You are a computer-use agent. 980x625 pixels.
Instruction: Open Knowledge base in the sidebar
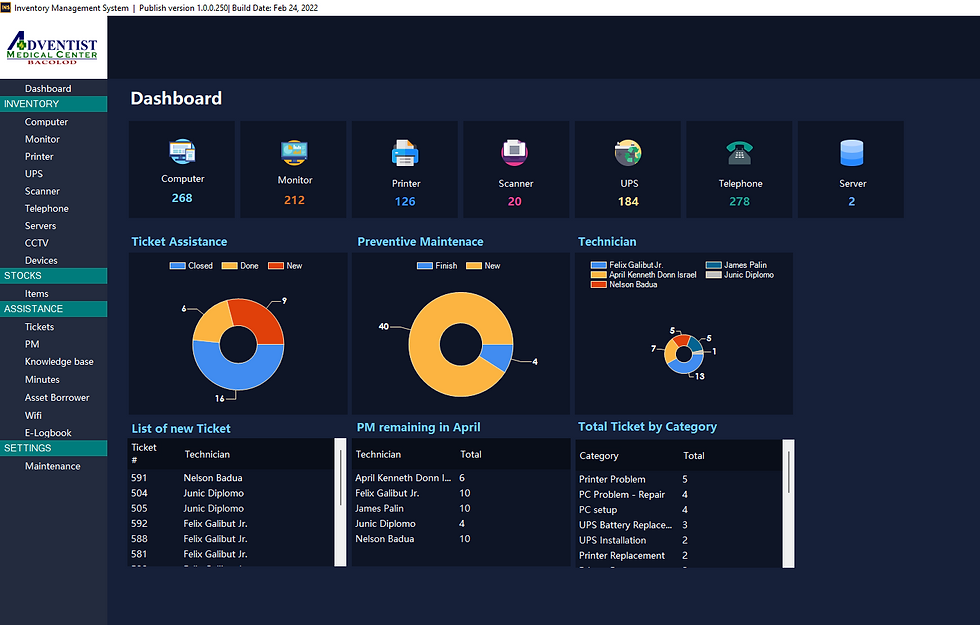pyautogui.click(x=59, y=362)
